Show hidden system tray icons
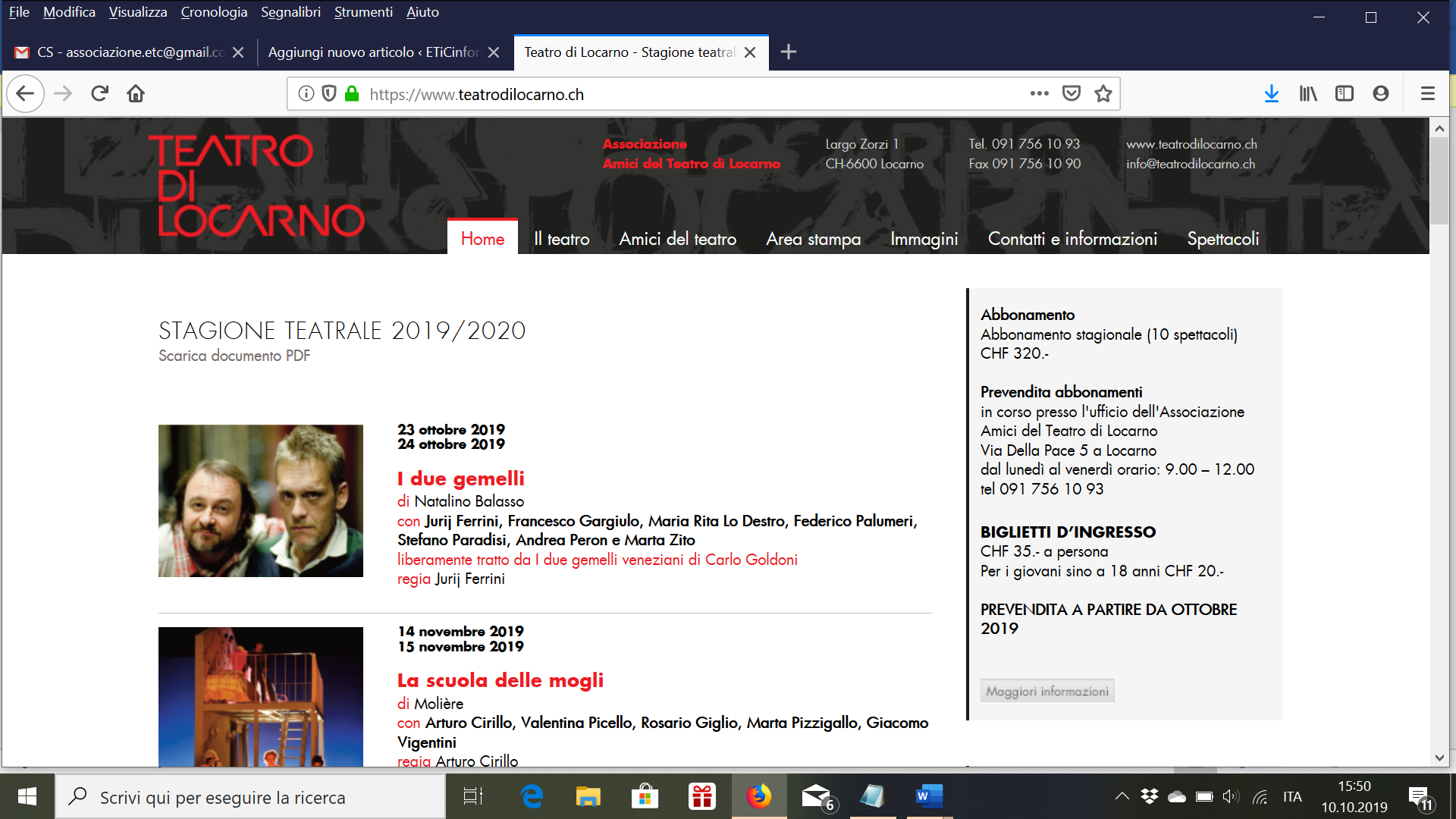Image resolution: width=1456 pixels, height=819 pixels. point(1122,796)
